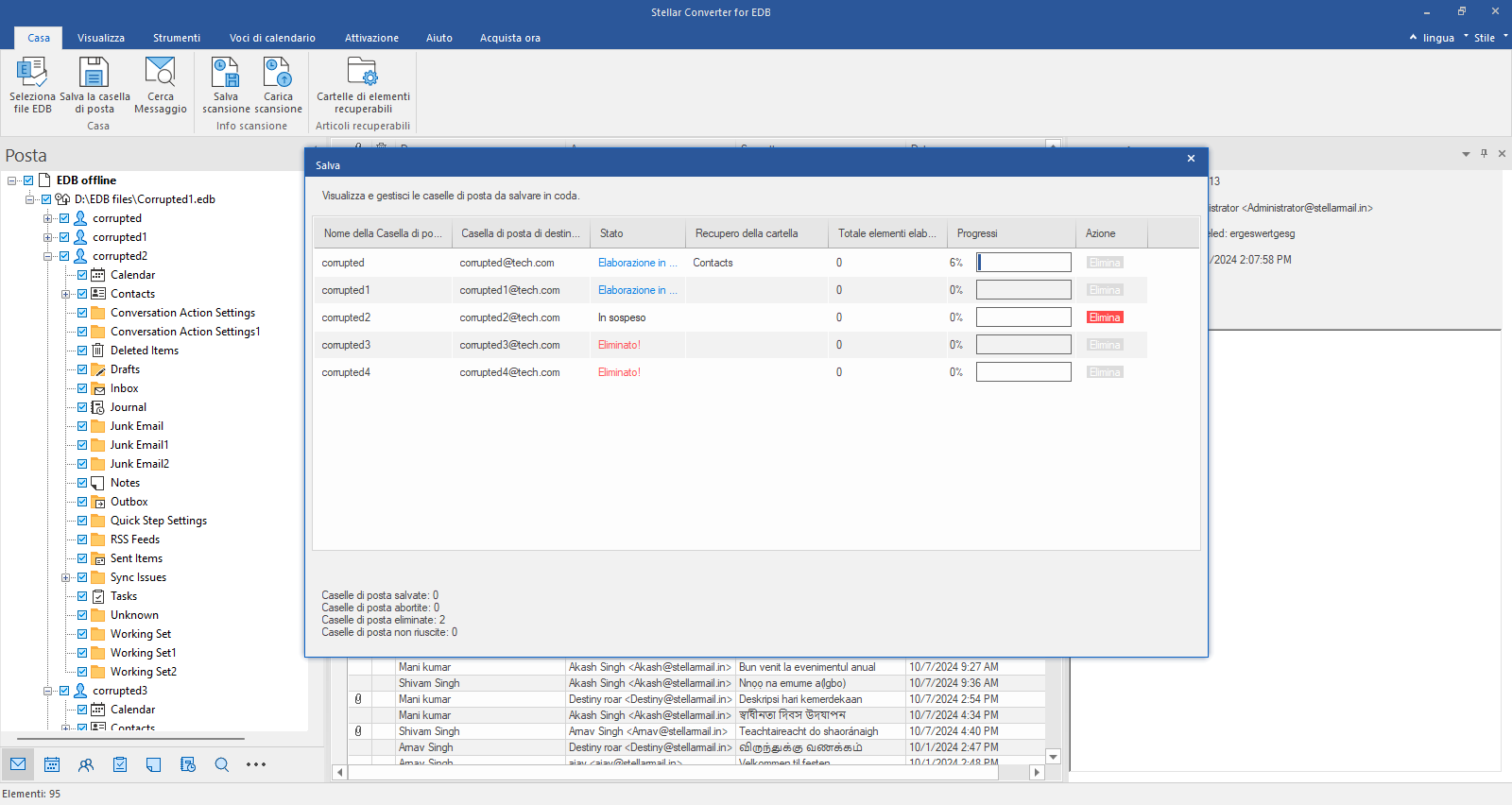Toggle corrupted3 mailbox checkbox
The height and width of the screenshot is (805, 1512).
(x=64, y=691)
